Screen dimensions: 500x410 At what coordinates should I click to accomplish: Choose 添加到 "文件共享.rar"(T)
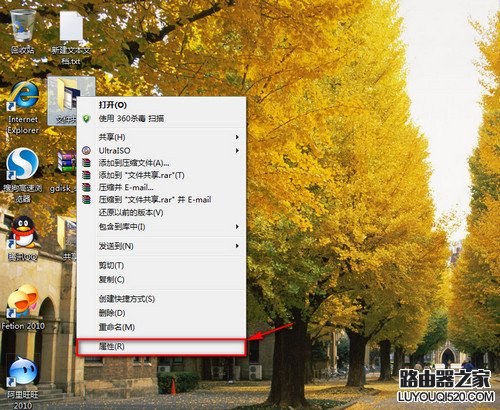coord(162,175)
